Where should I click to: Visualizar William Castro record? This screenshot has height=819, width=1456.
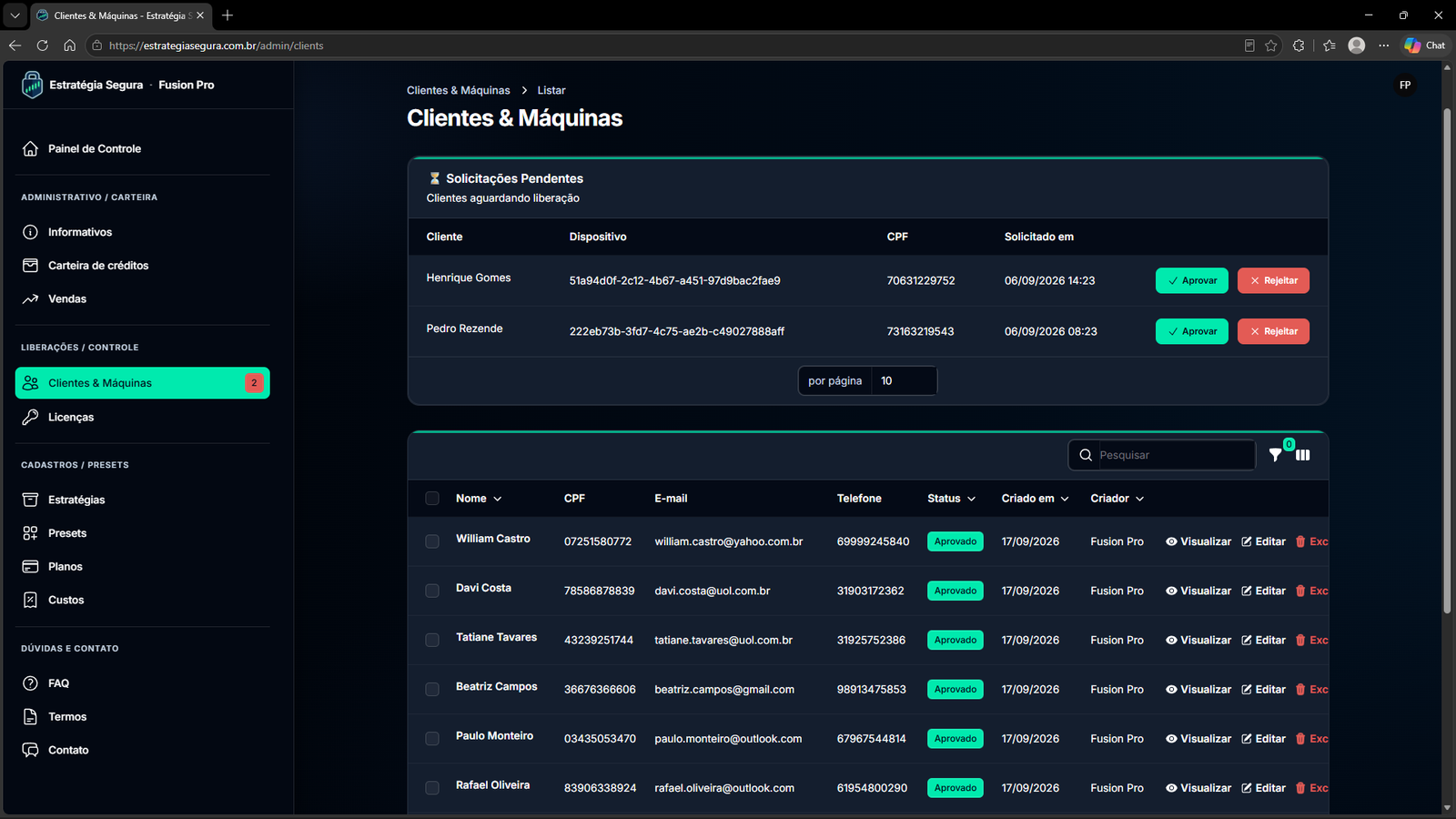1198,541
